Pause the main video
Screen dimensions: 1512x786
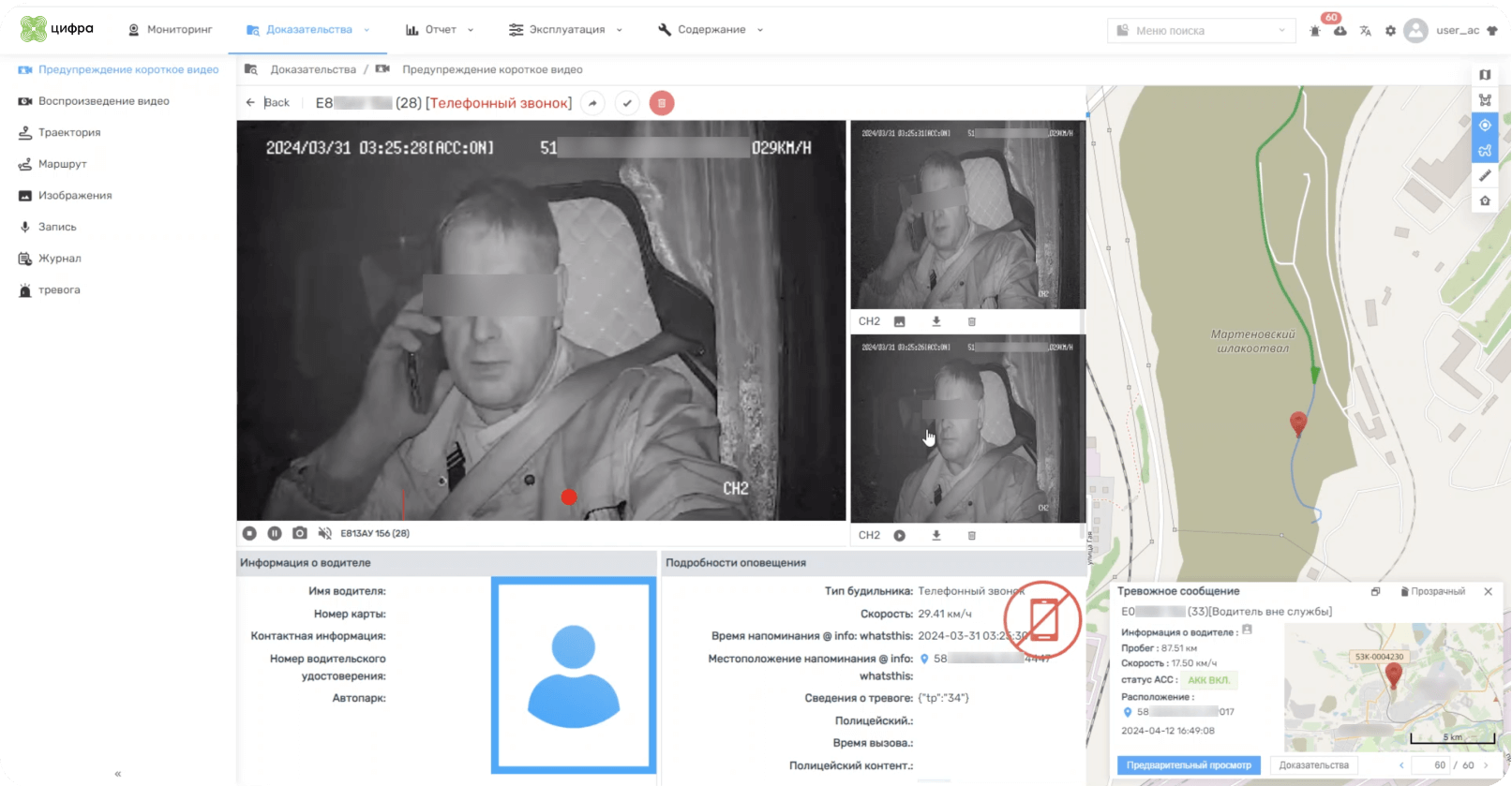point(275,533)
